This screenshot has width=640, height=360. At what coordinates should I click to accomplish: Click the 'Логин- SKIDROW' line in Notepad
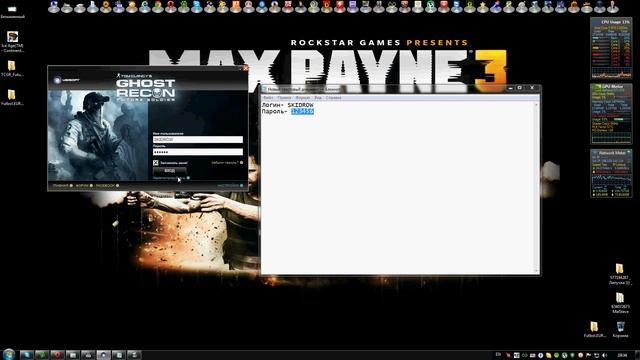(x=288, y=105)
